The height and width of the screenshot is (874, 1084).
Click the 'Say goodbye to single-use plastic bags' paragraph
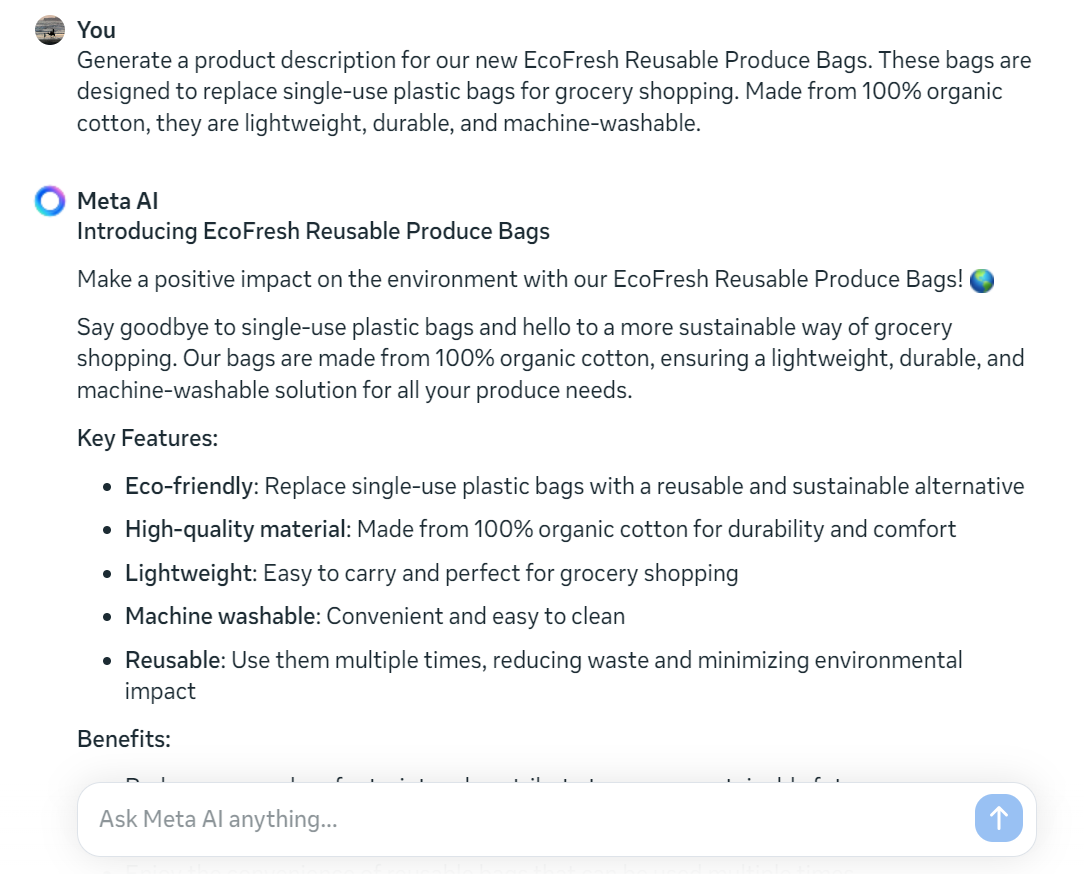pyautogui.click(x=550, y=358)
